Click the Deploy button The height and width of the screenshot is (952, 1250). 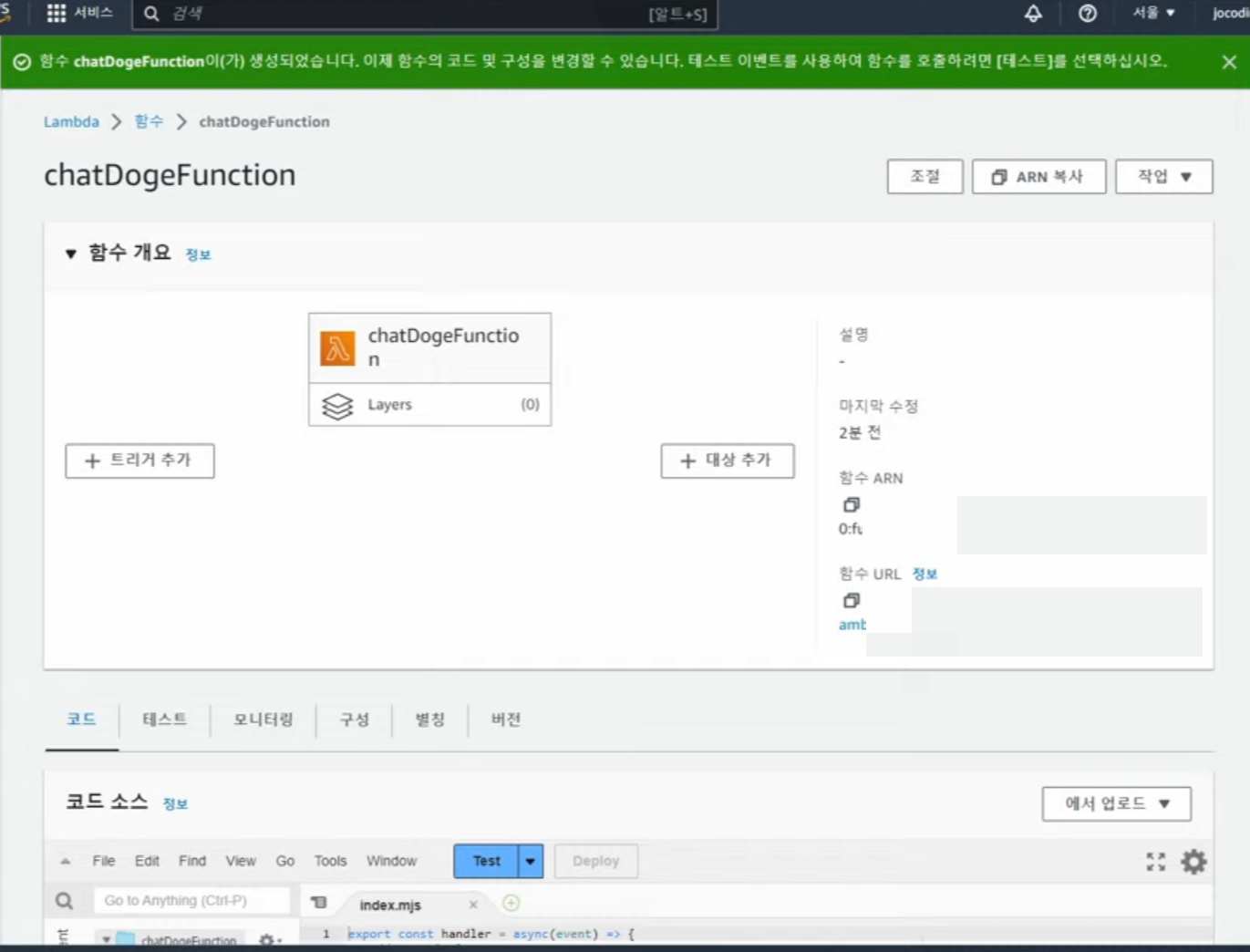click(x=596, y=861)
